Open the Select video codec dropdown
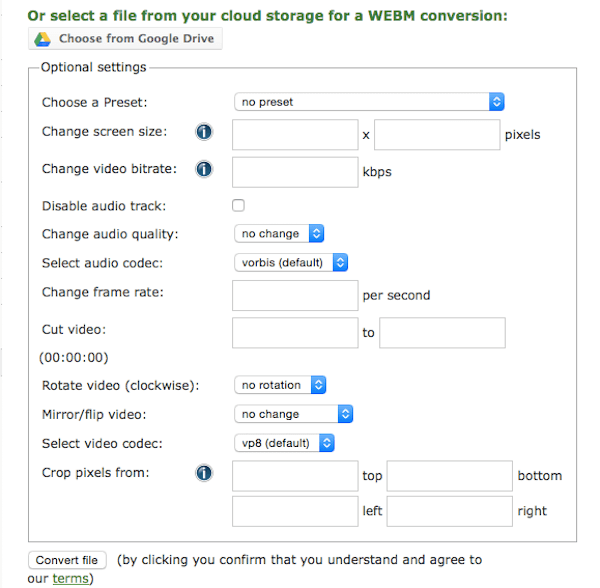 [x=283, y=442]
